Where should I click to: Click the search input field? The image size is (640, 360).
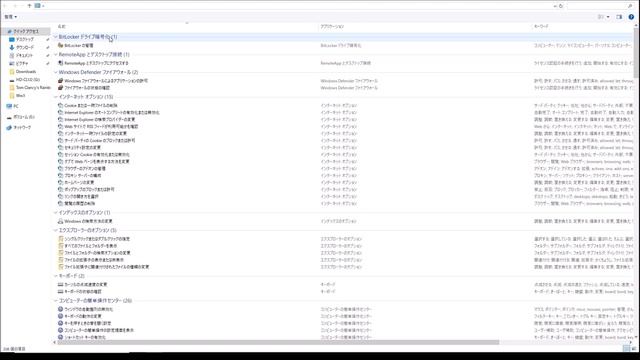(x=597, y=6)
